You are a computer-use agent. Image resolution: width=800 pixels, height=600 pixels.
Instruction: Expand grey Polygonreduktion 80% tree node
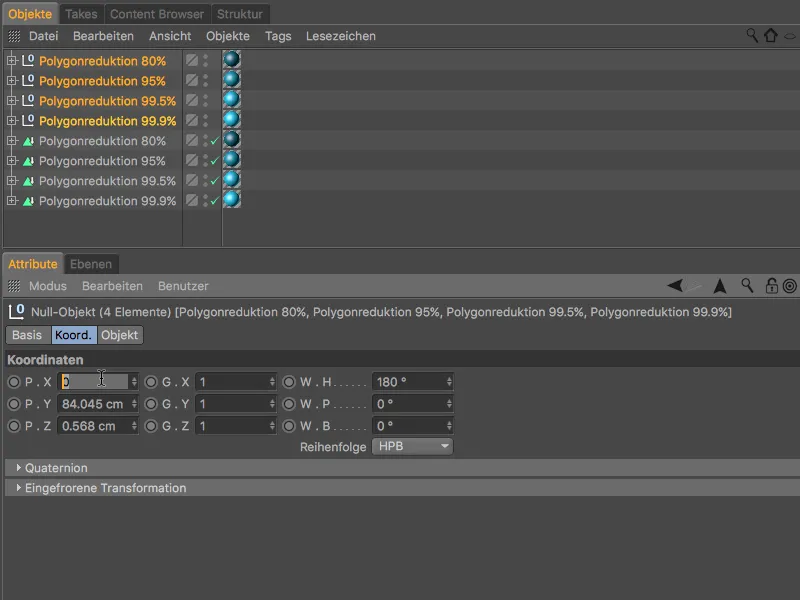pyautogui.click(x=12, y=141)
